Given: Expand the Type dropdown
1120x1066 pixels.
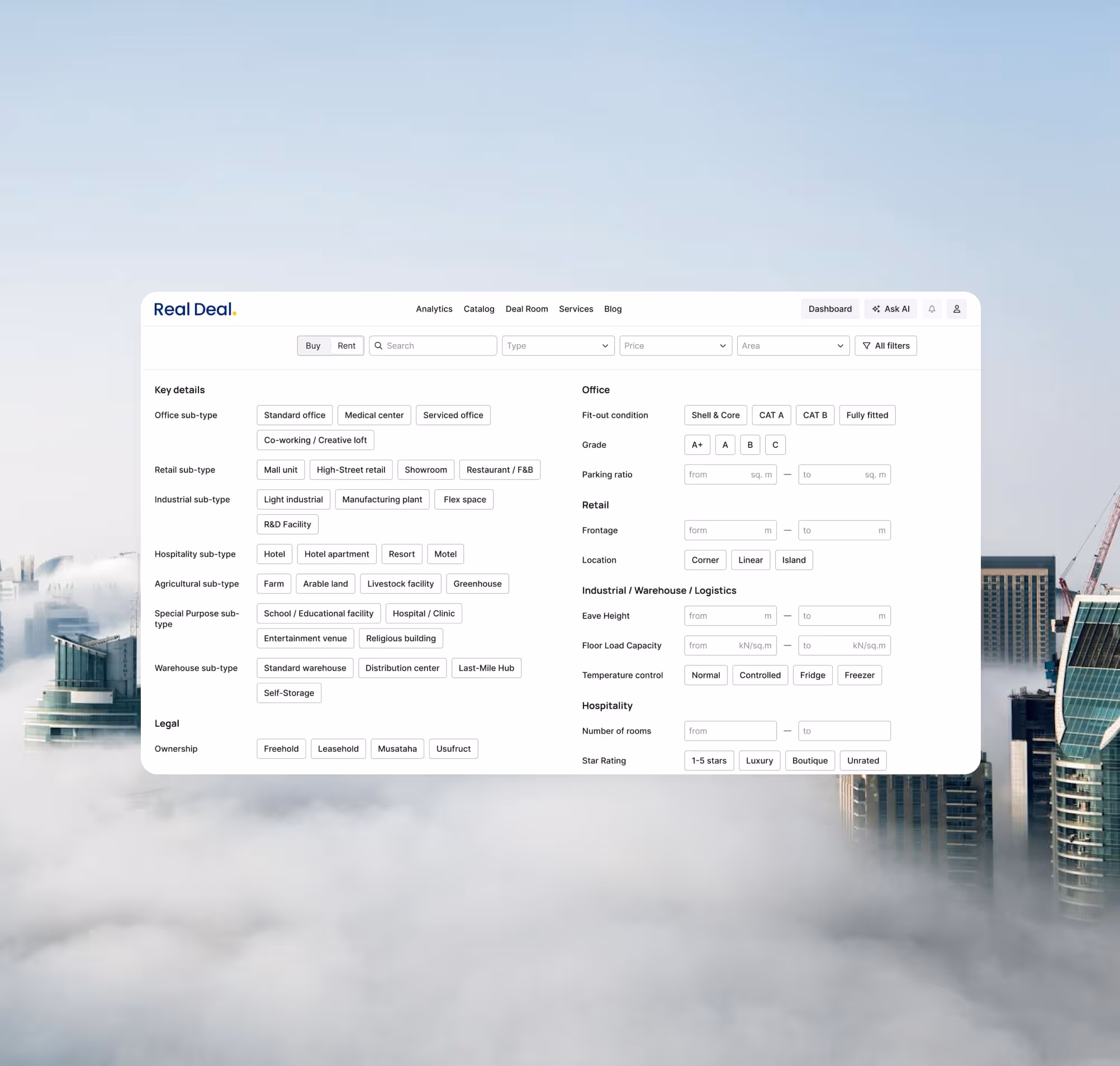Looking at the screenshot, I should point(557,345).
